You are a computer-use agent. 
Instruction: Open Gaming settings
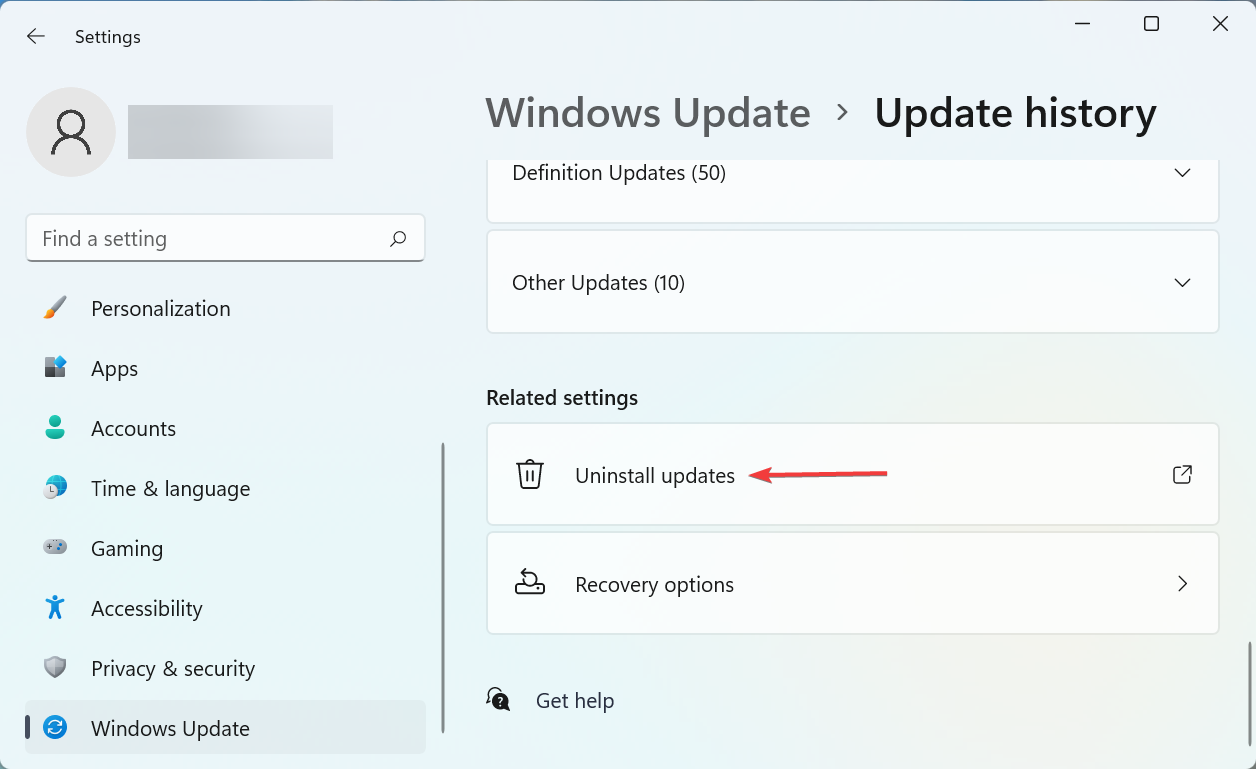click(225, 548)
